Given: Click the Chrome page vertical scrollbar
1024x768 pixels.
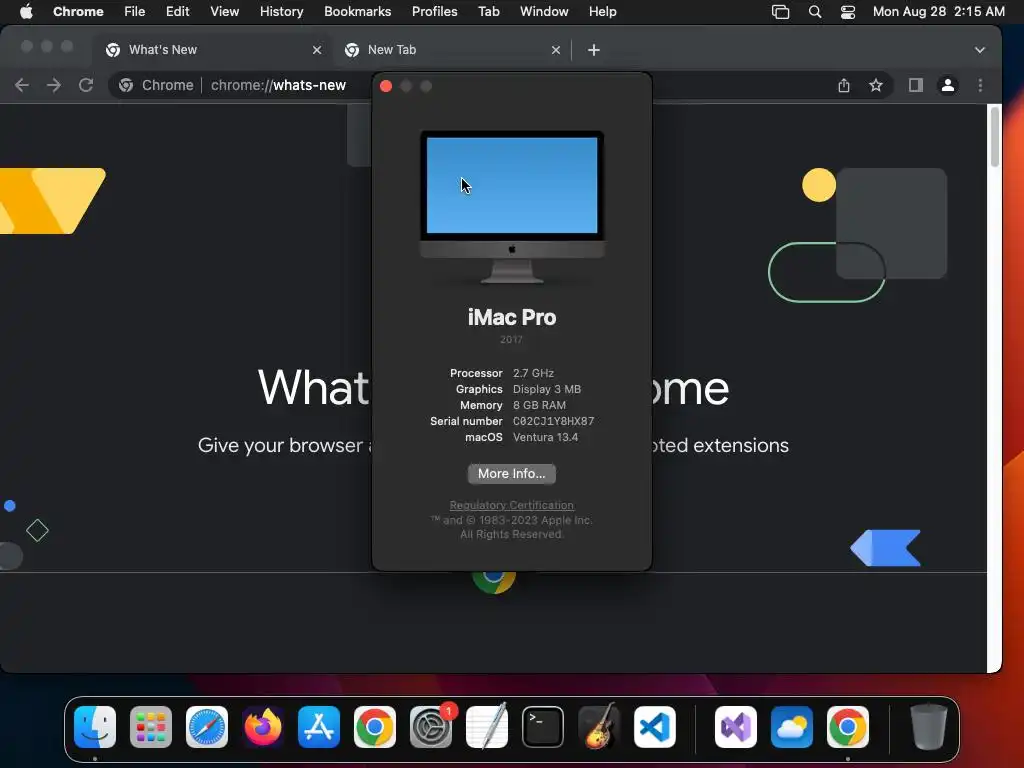Looking at the screenshot, I should pos(995,137).
